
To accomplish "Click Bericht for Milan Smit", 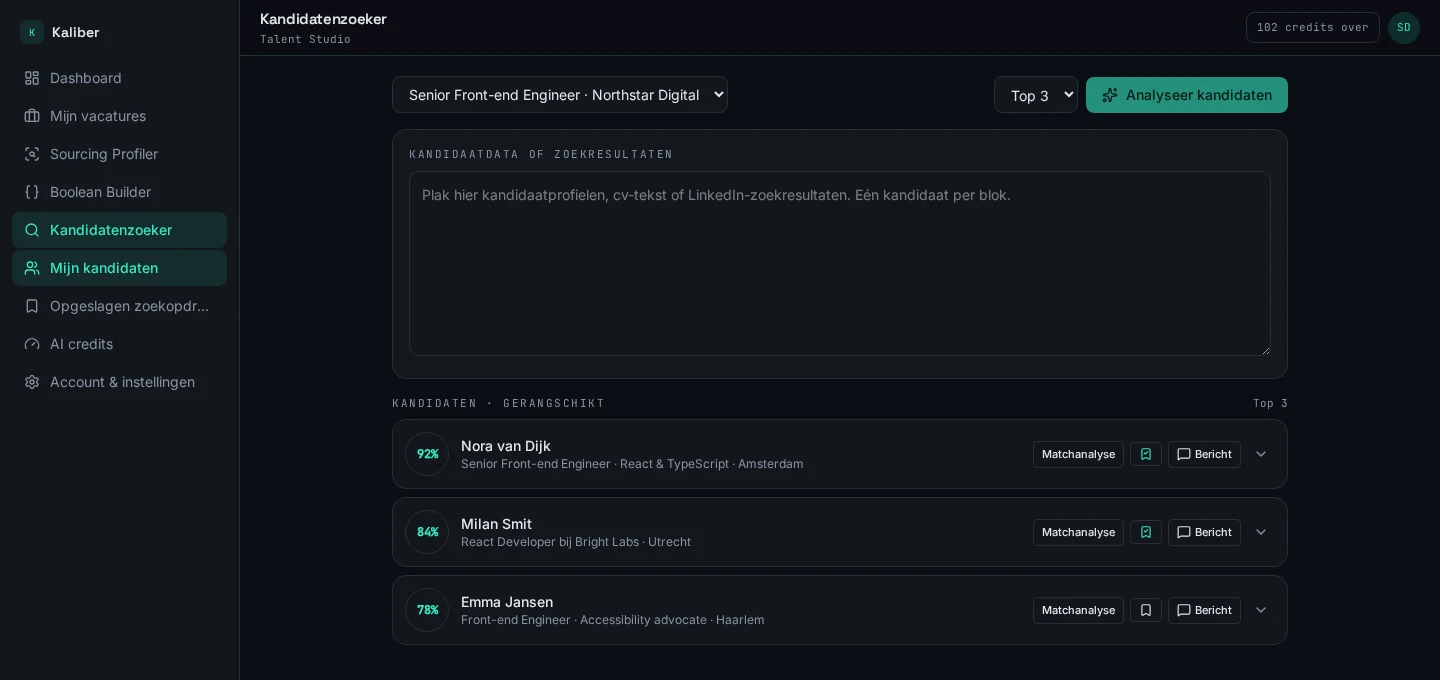I will click(x=1204, y=532).
